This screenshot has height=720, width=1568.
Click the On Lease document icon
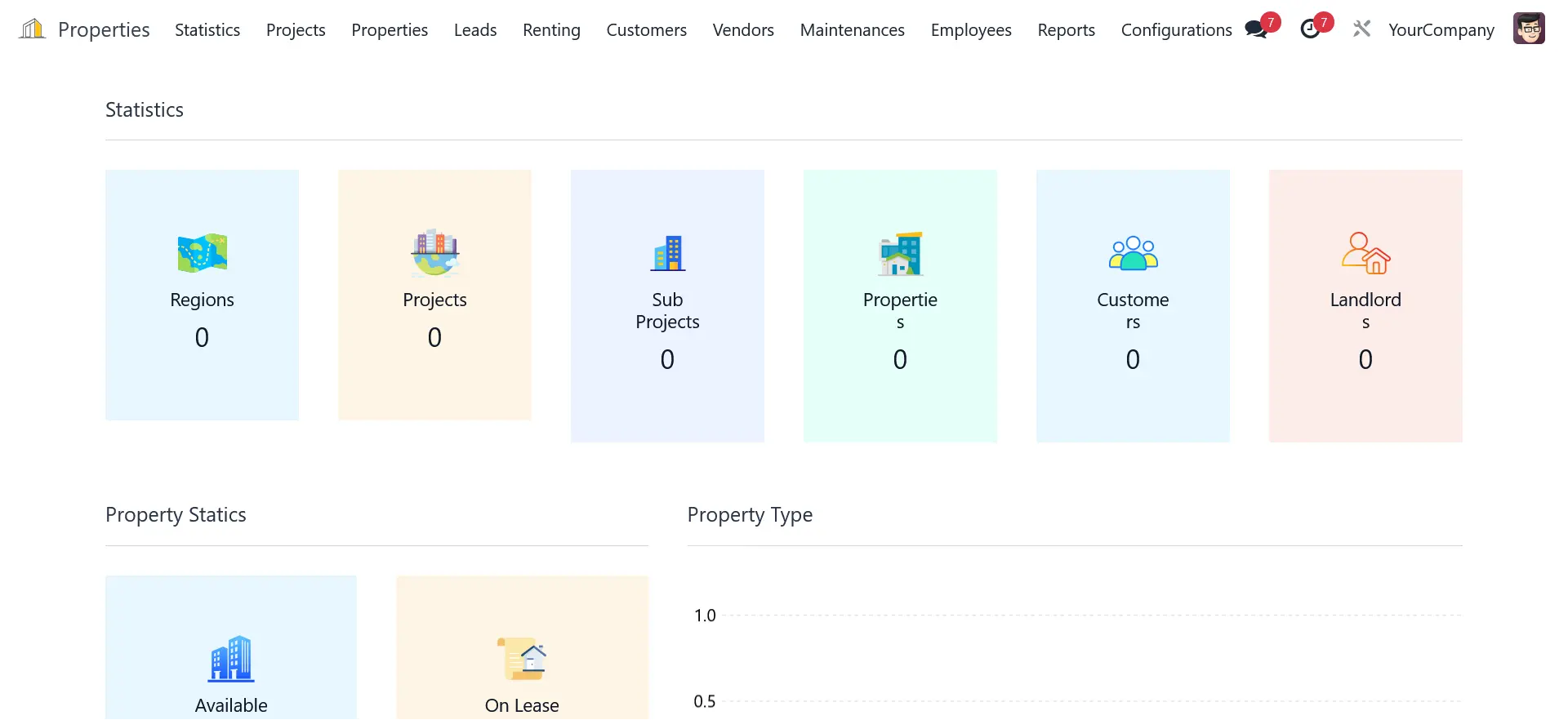[x=522, y=658]
